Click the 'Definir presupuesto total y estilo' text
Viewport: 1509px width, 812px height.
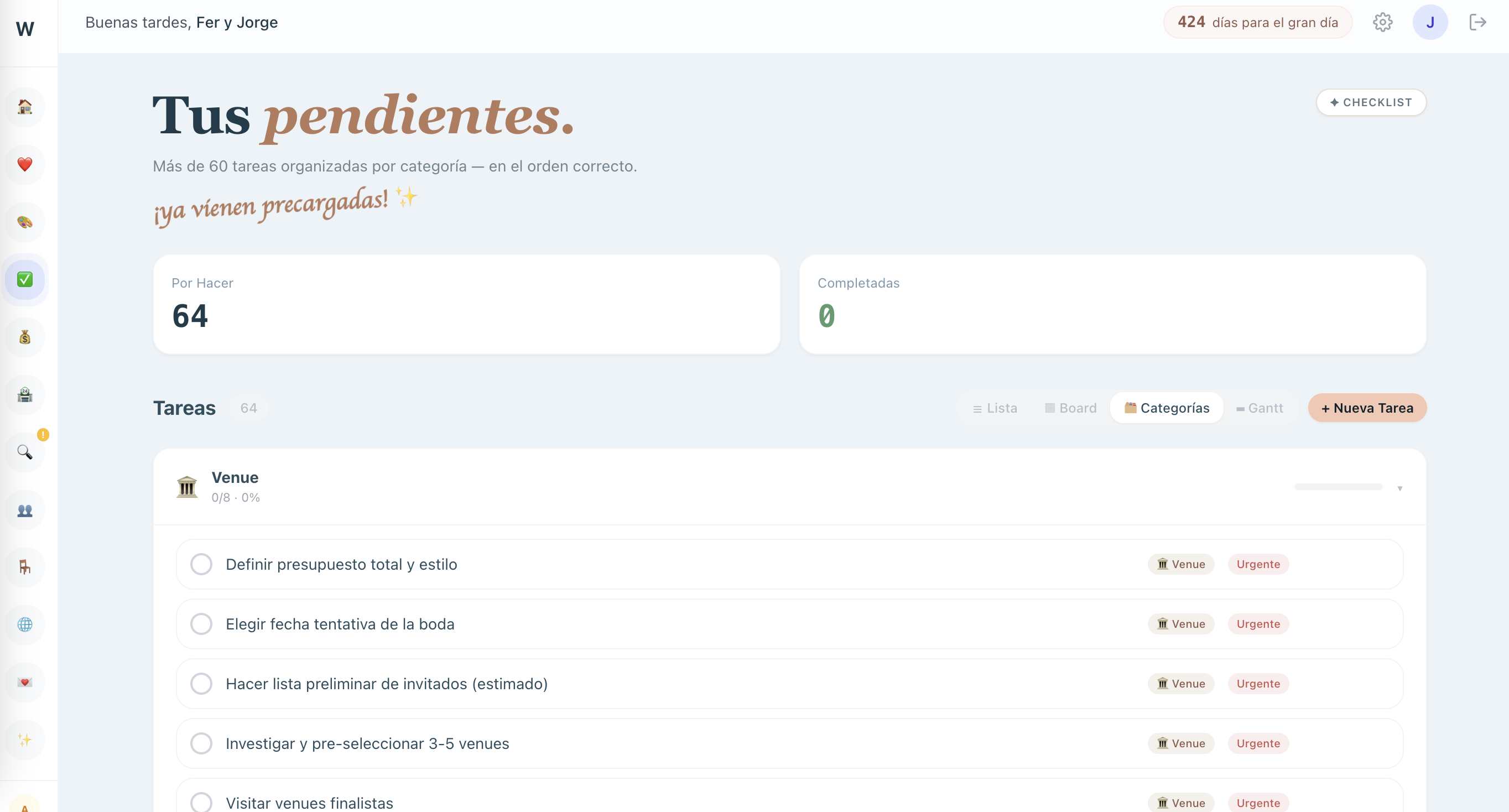[341, 564]
